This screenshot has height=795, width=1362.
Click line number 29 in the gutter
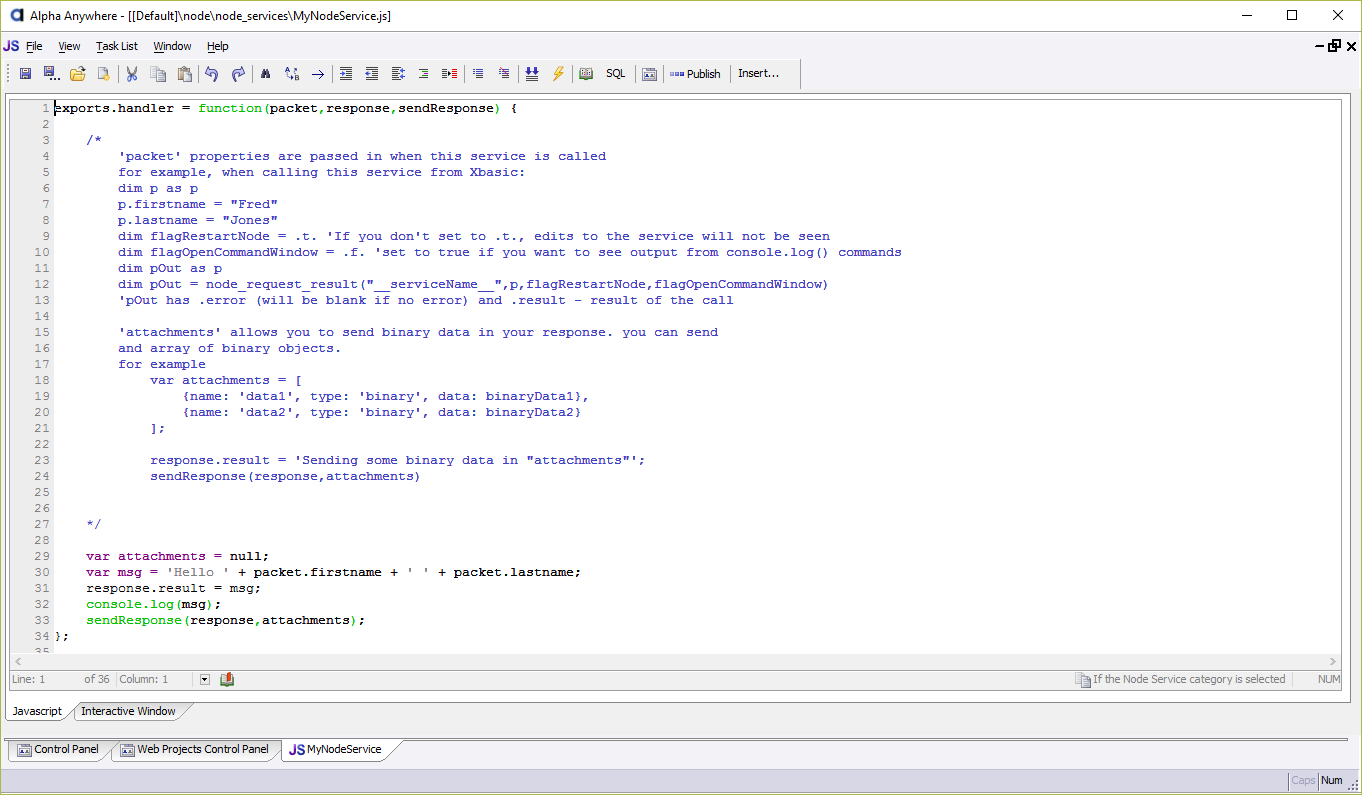pos(42,556)
